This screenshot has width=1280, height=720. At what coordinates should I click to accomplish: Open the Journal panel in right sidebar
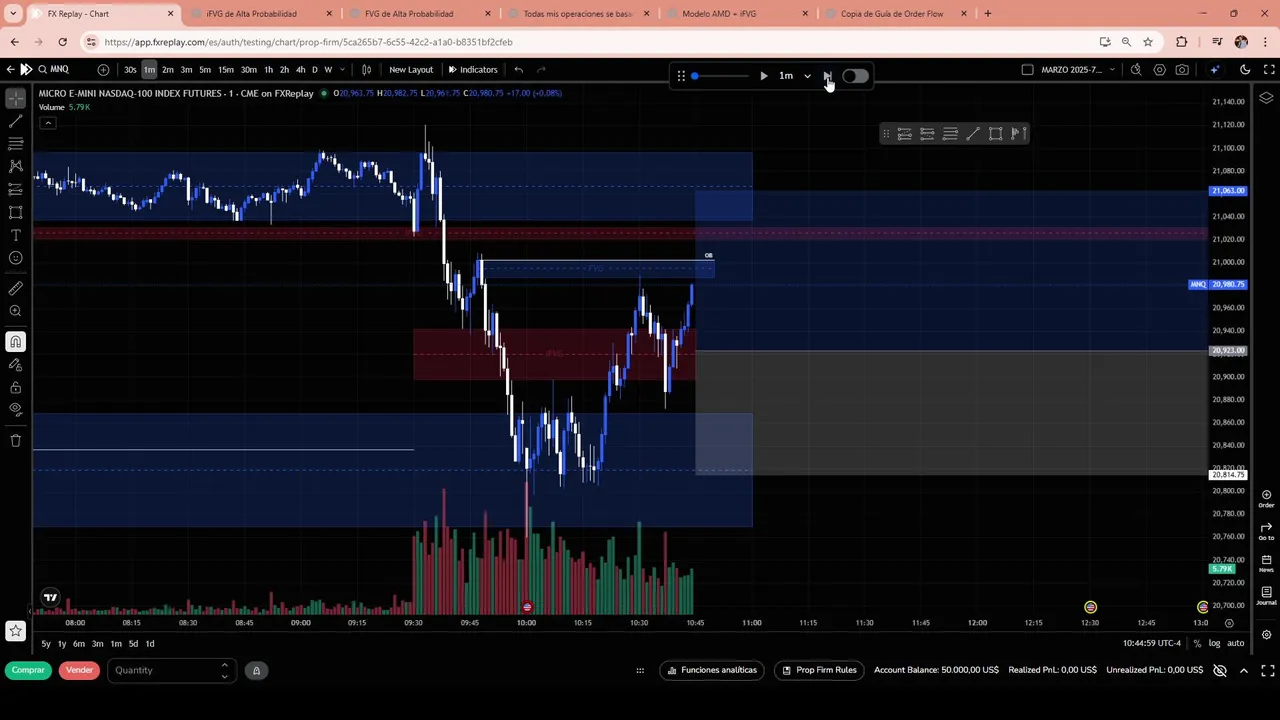(x=1266, y=595)
